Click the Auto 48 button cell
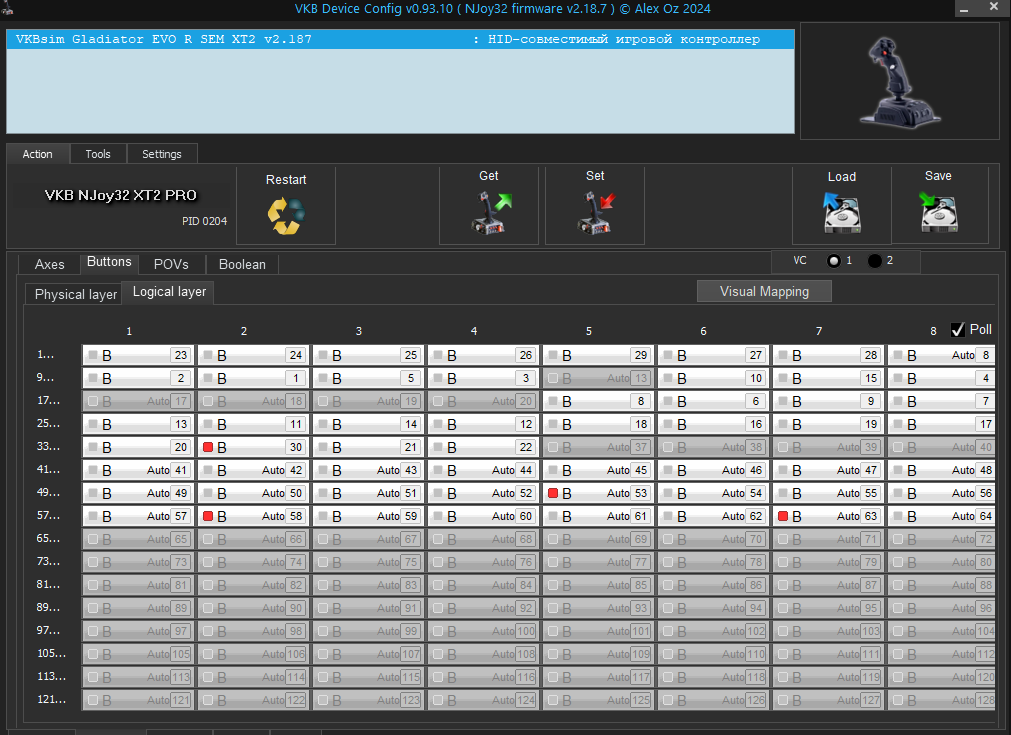The height and width of the screenshot is (735, 1011). point(942,470)
